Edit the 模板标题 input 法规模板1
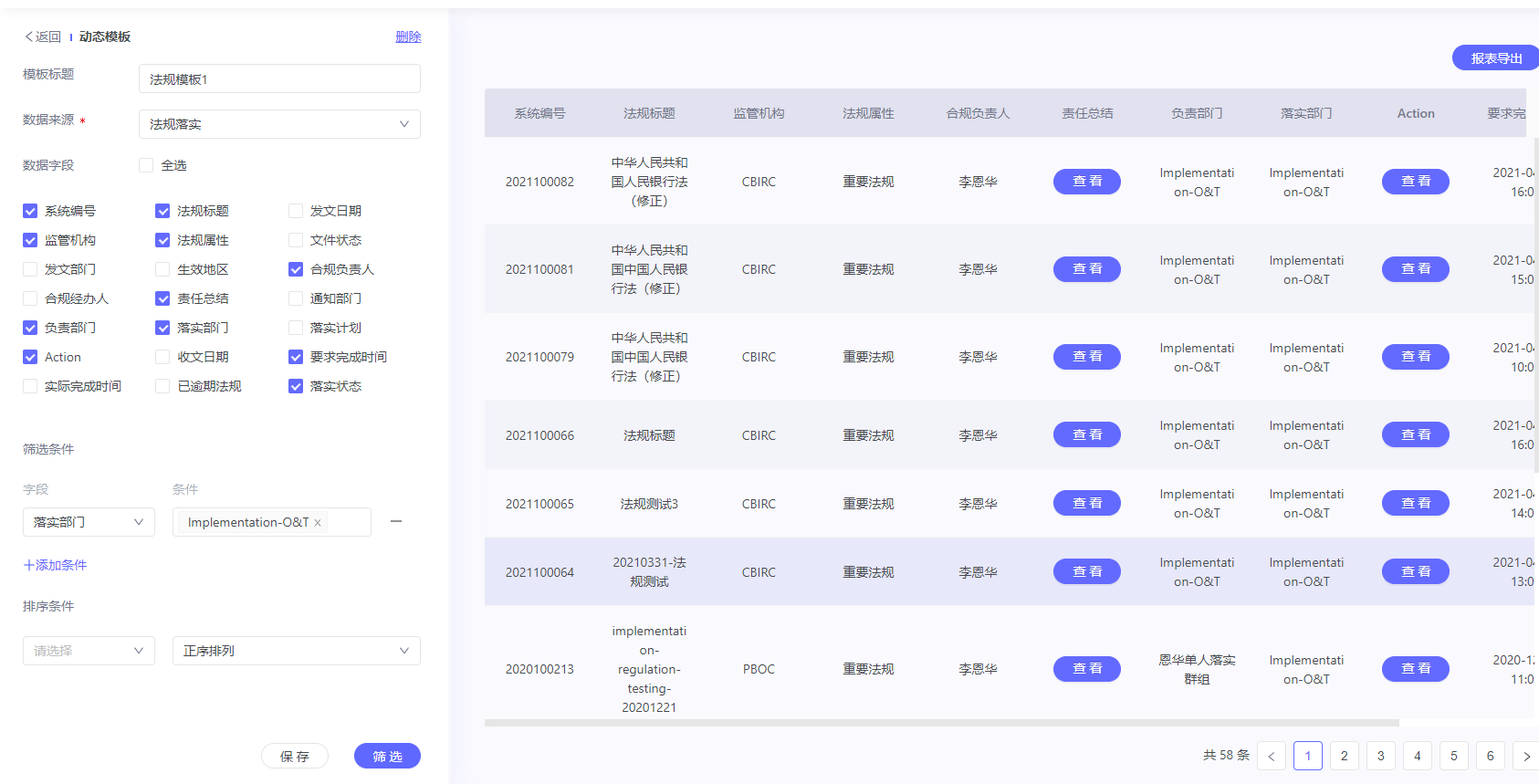 point(279,78)
